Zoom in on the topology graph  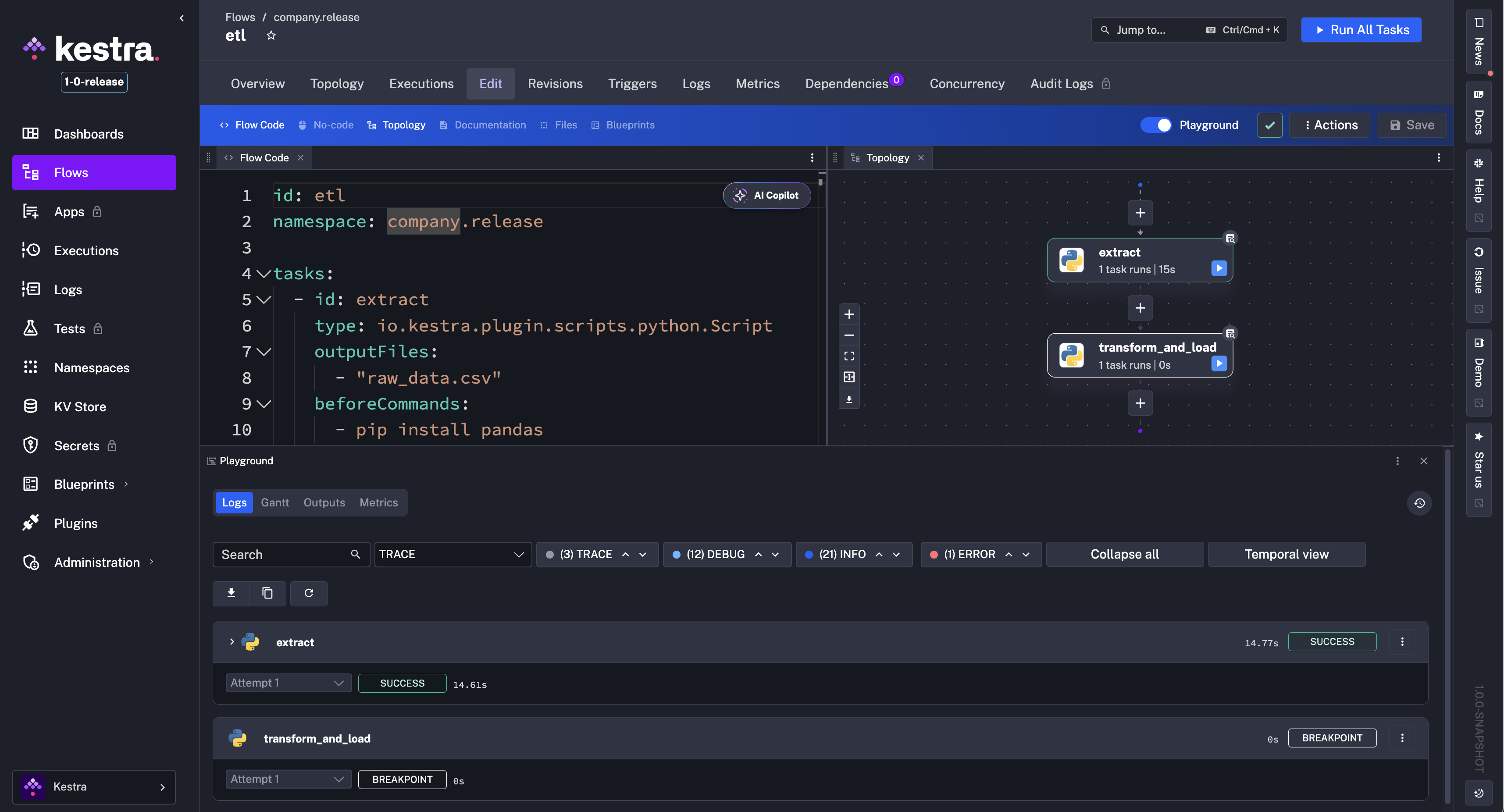[x=849, y=314]
